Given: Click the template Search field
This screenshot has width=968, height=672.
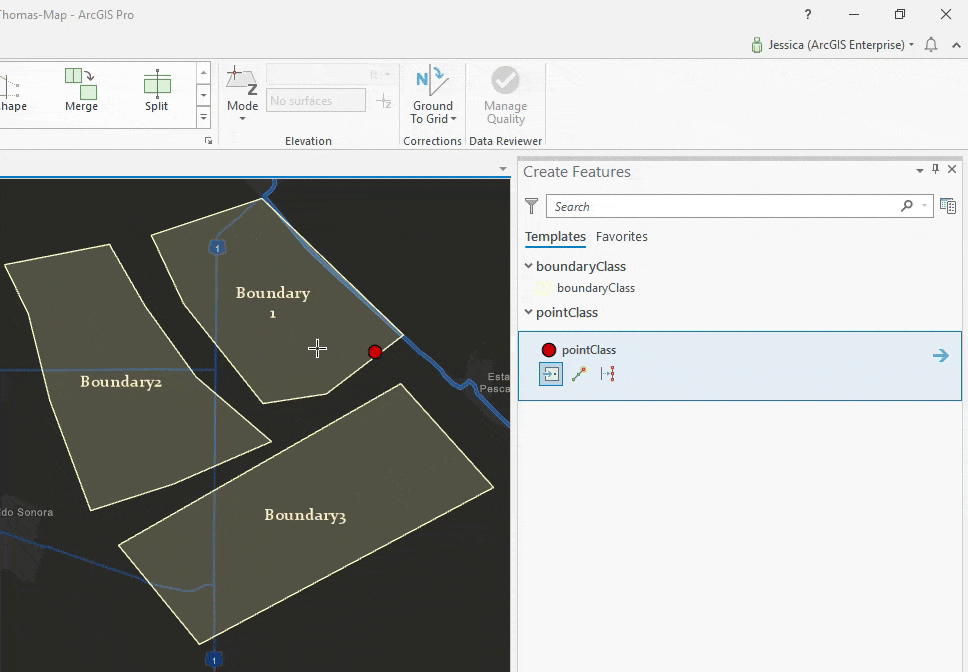Looking at the screenshot, I should 720,206.
